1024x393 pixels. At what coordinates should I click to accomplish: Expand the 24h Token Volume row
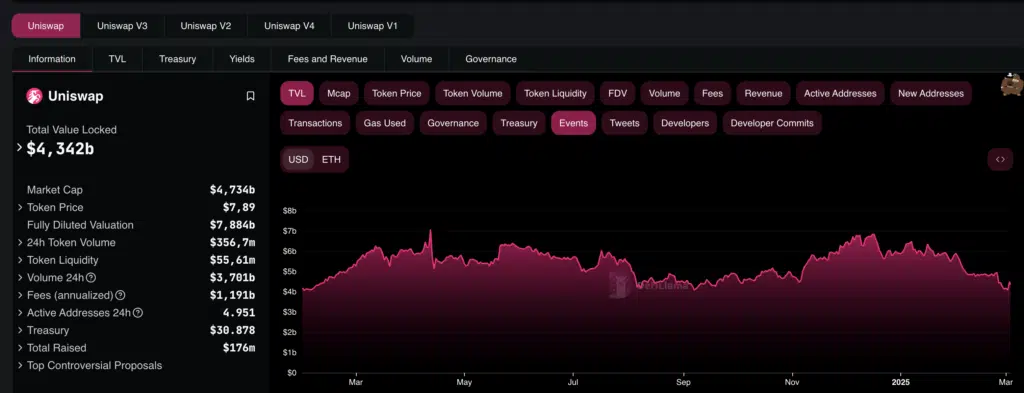pos(20,242)
